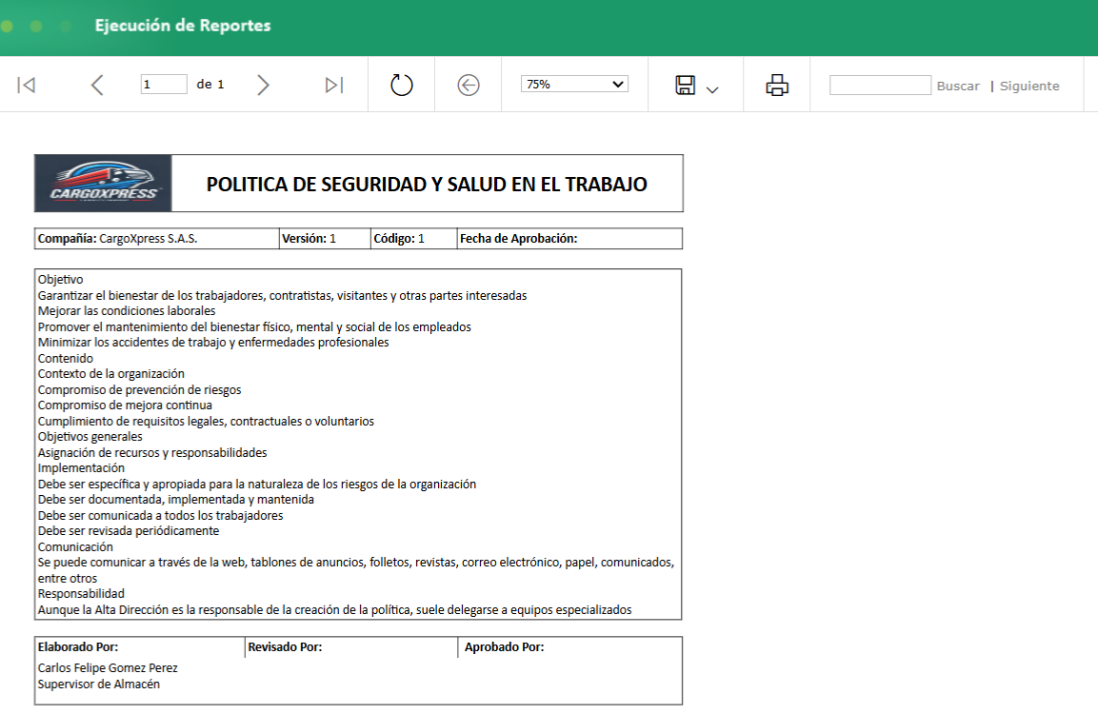Image resolution: width=1098 pixels, height=714 pixels.
Task: Jump to the last page
Action: tap(333, 84)
